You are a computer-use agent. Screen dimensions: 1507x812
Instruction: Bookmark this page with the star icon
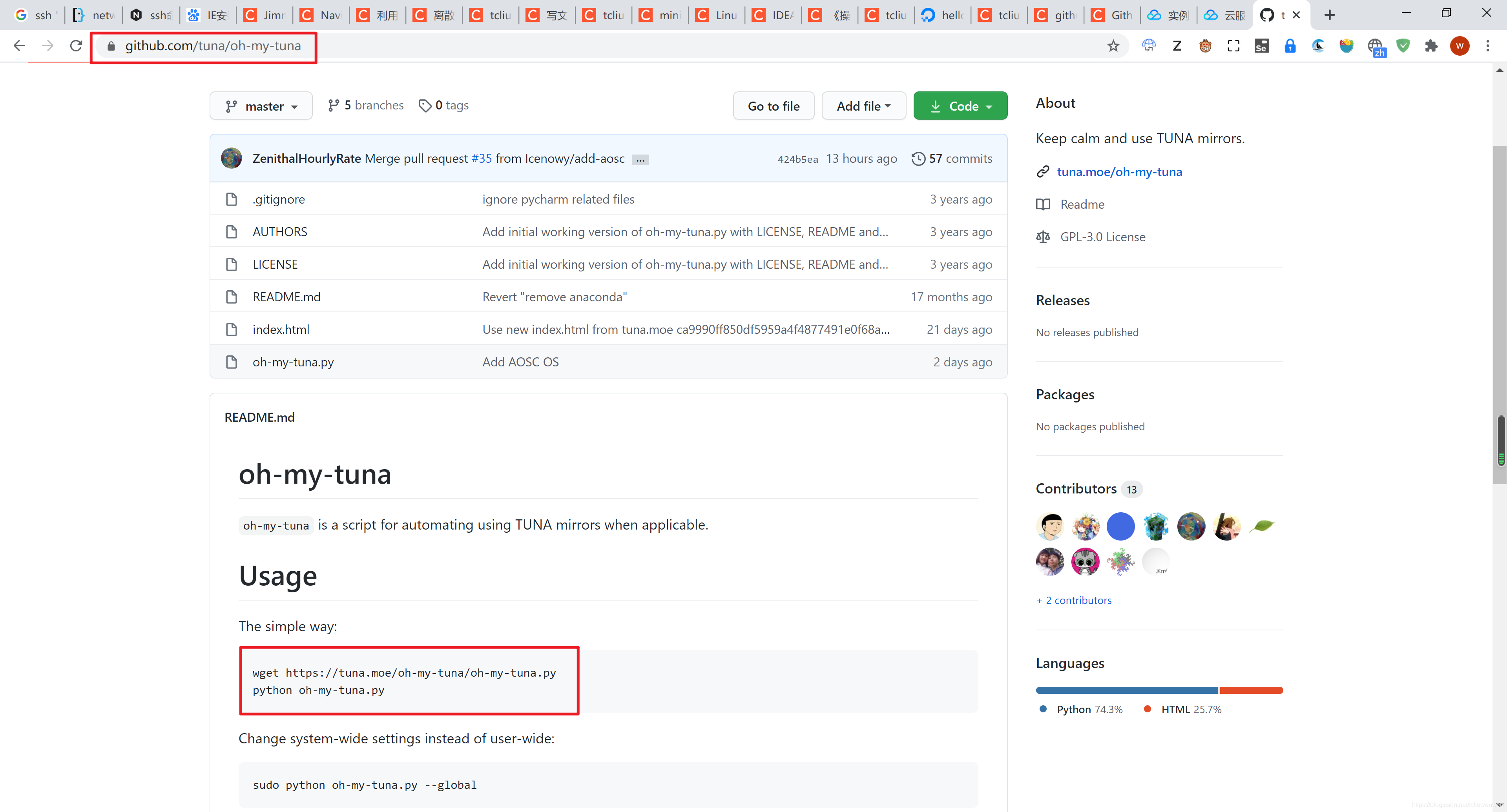(1113, 46)
